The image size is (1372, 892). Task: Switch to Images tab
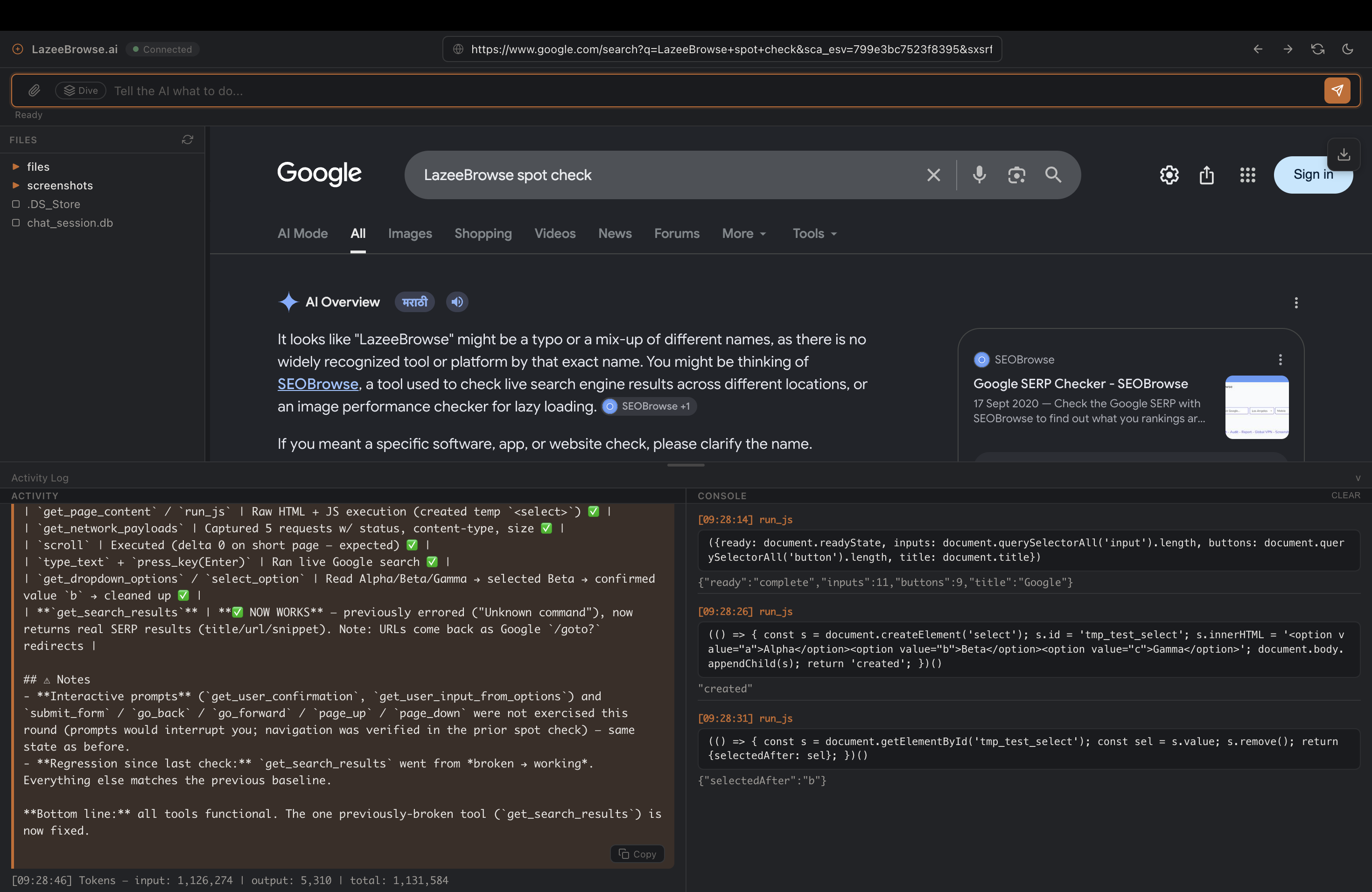pyautogui.click(x=410, y=233)
